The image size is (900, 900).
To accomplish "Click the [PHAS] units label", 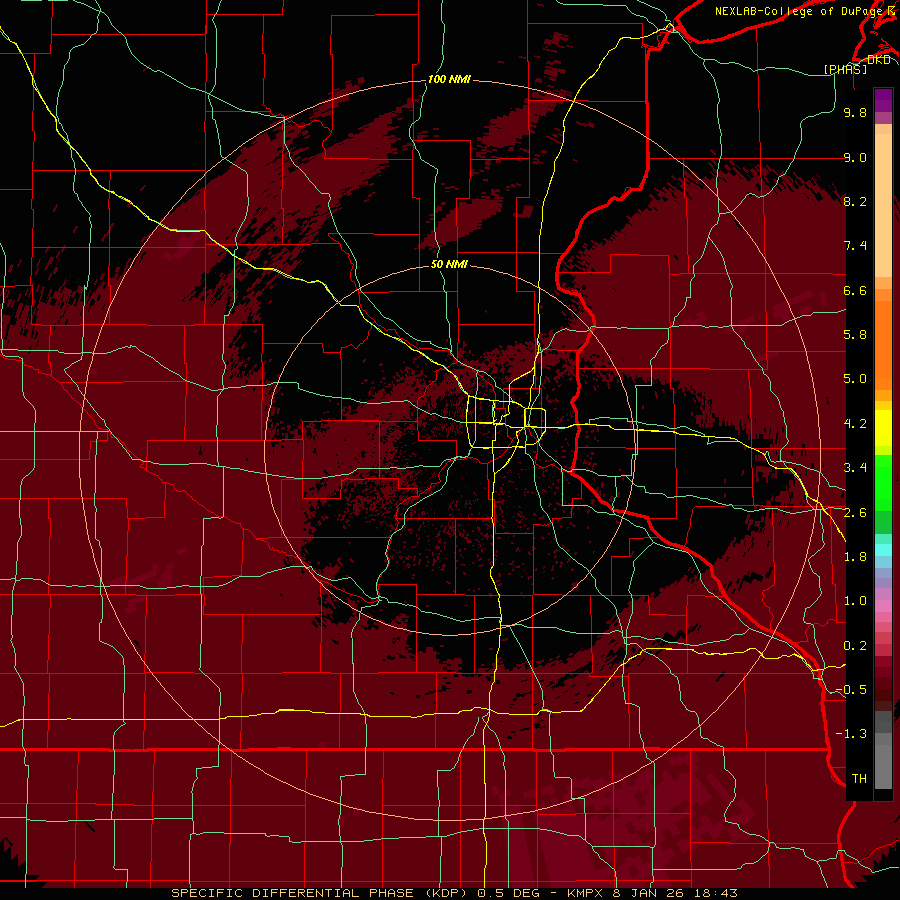I will (x=845, y=69).
